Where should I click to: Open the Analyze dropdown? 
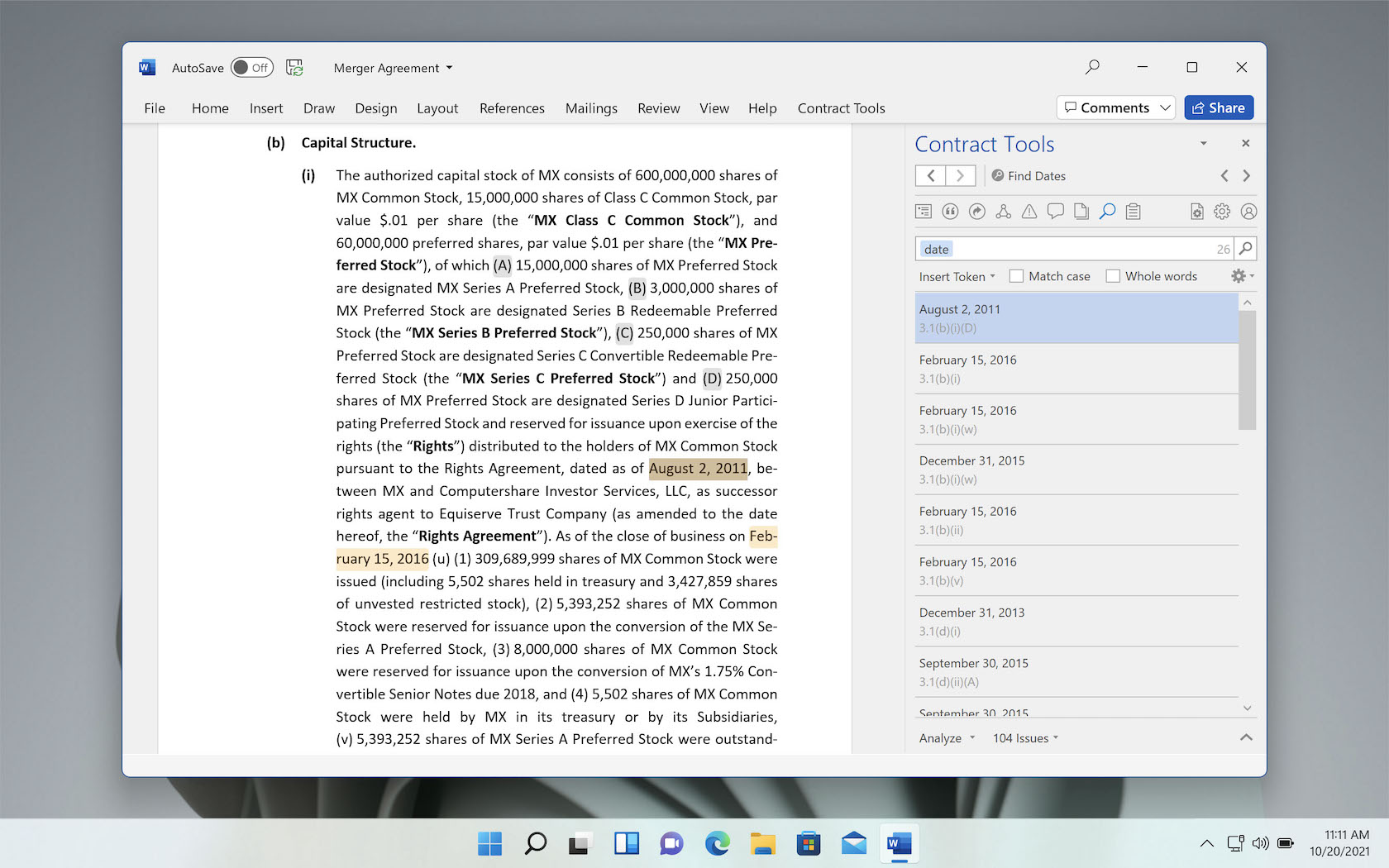(947, 738)
